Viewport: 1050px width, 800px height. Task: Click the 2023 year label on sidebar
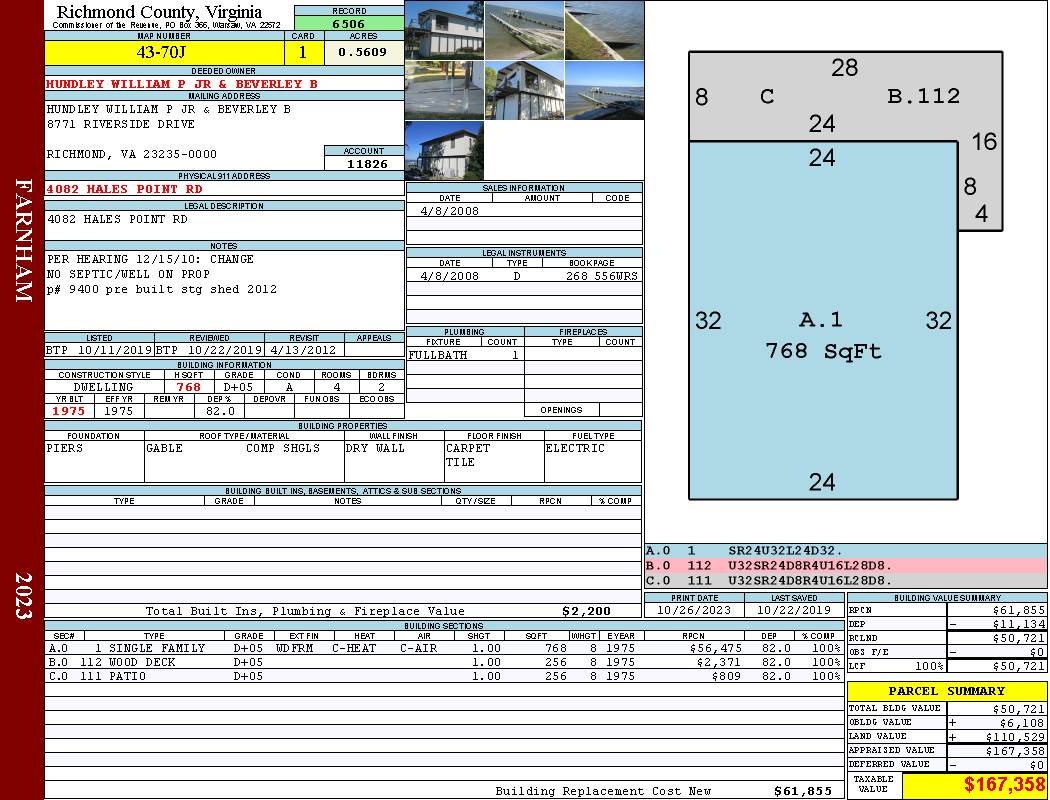coord(23,596)
